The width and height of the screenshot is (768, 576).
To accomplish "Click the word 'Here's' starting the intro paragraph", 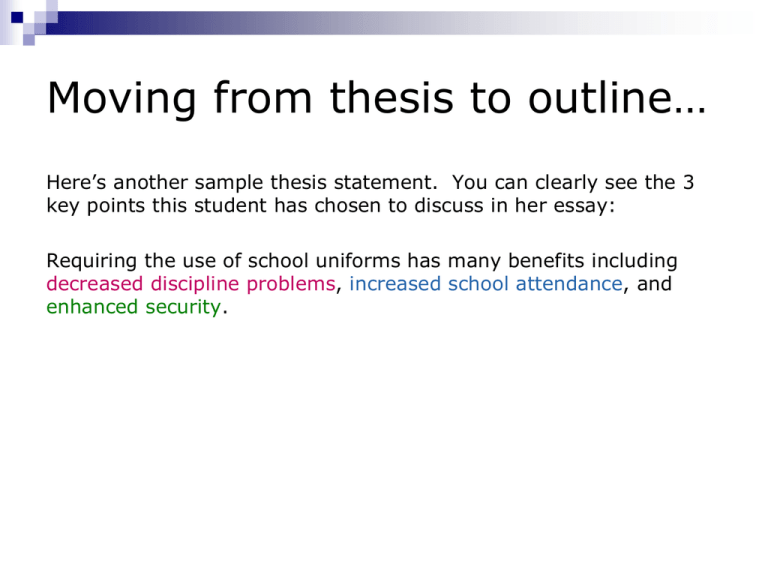I will pyautogui.click(x=76, y=183).
